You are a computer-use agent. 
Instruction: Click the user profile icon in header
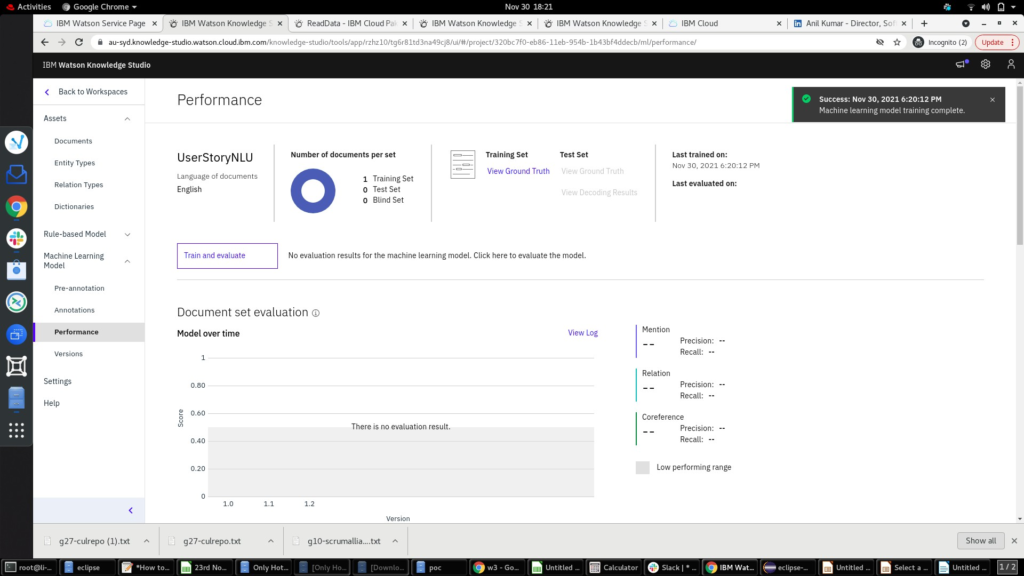pyautogui.click(x=1011, y=64)
